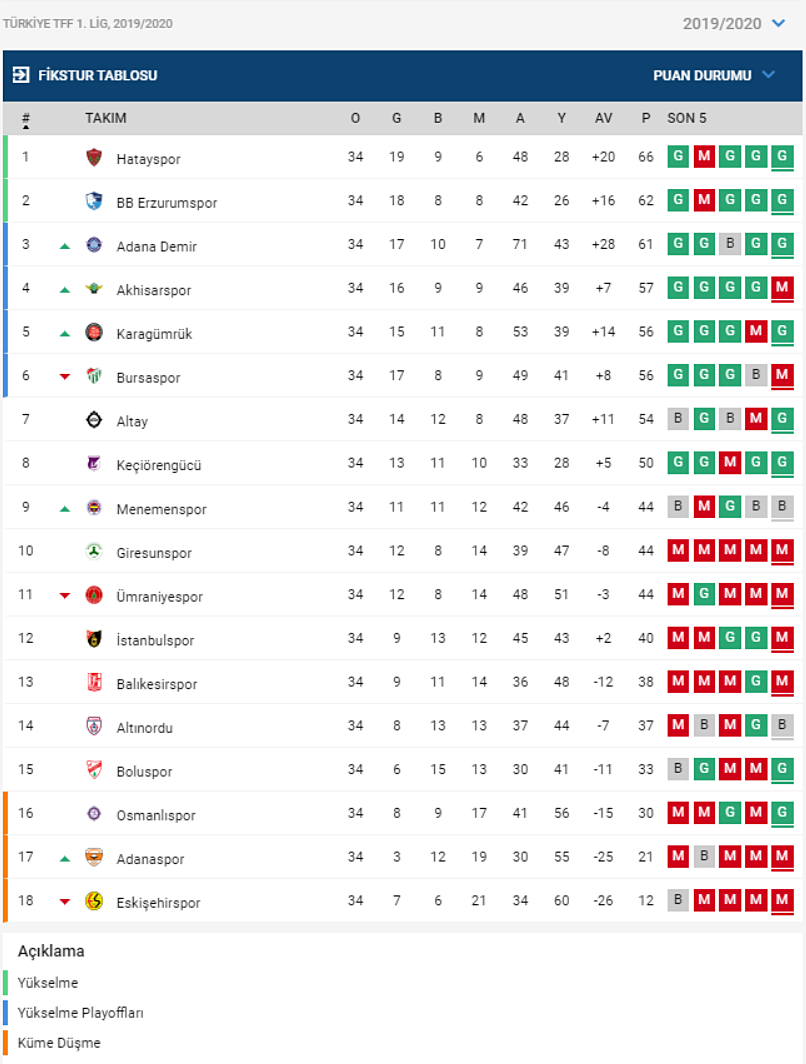
Task: Click the Altay club logo
Action: [94, 421]
